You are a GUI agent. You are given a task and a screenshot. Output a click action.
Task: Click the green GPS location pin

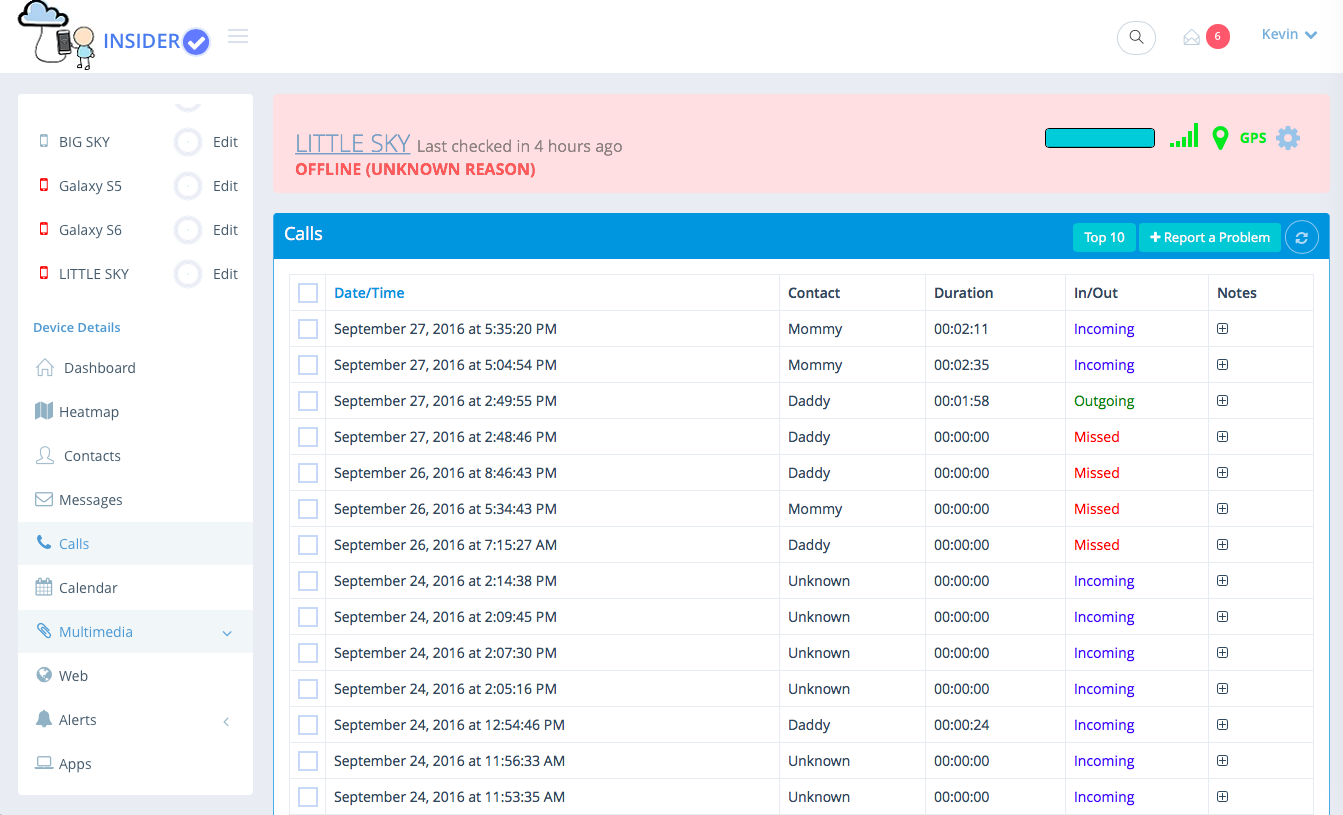coord(1220,138)
